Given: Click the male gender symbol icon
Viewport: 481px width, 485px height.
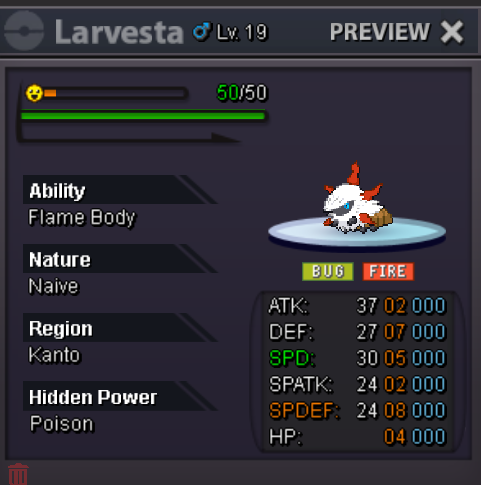Looking at the screenshot, I should (202, 31).
